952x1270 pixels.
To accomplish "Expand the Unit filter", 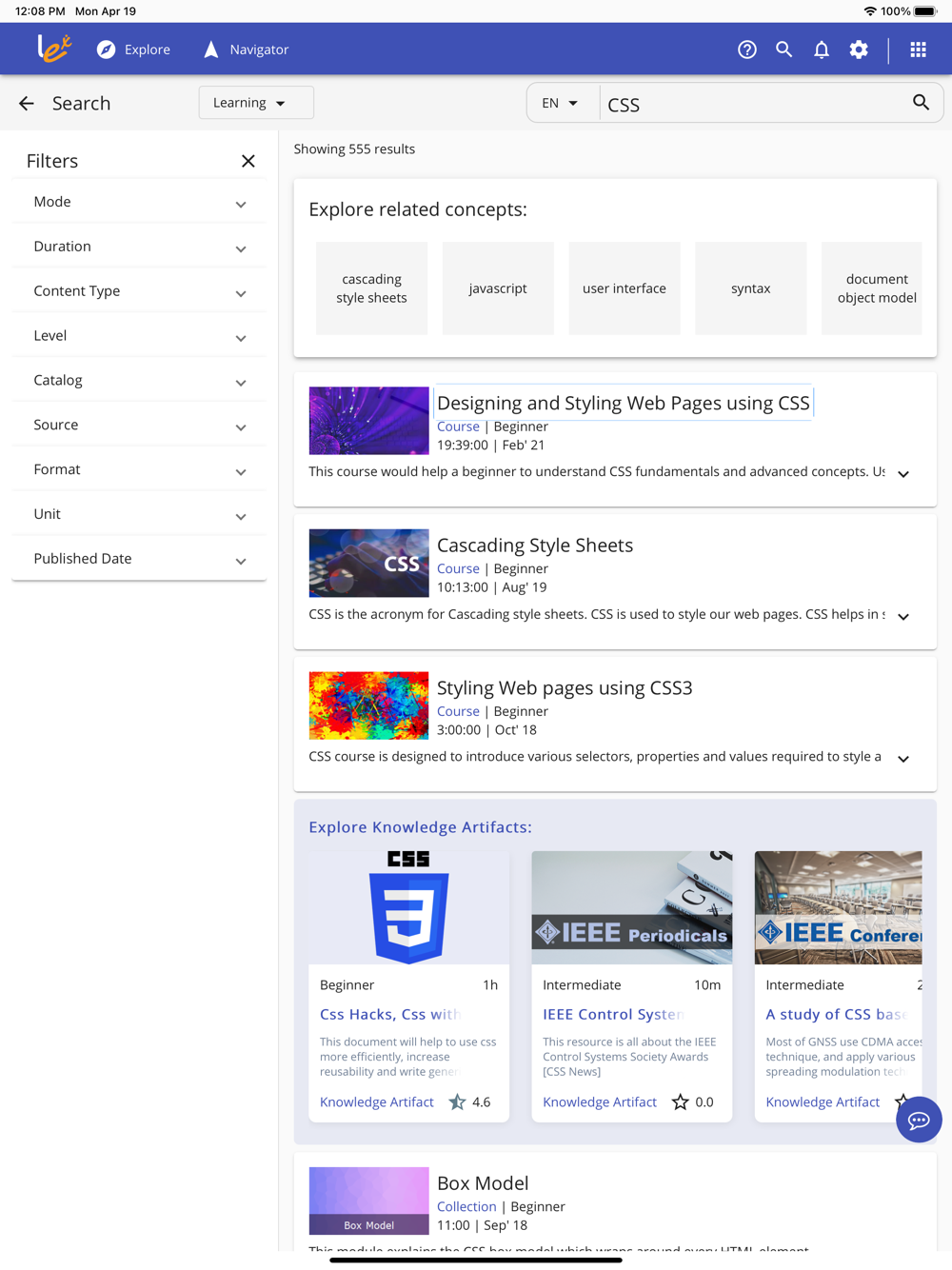I will (139, 514).
